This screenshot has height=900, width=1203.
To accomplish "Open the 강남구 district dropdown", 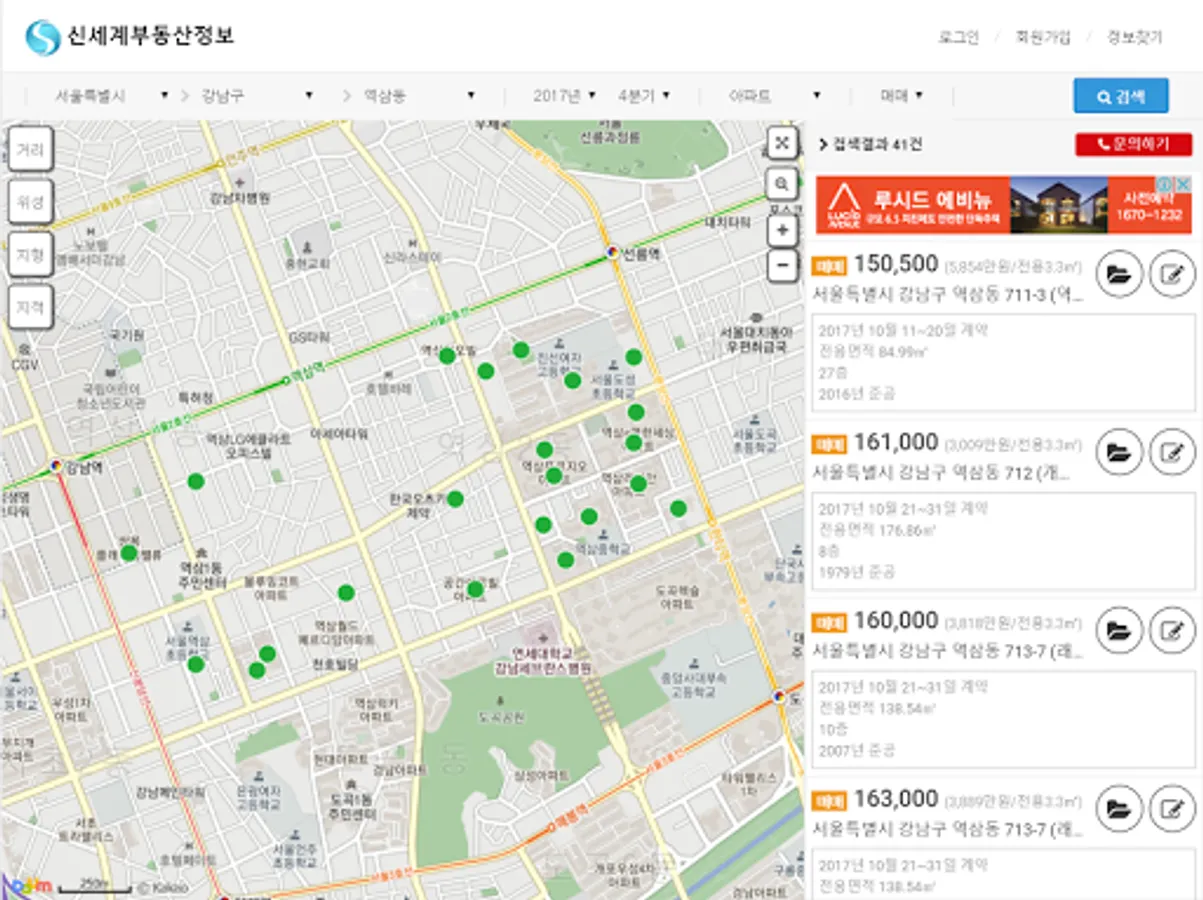I will 257,96.
